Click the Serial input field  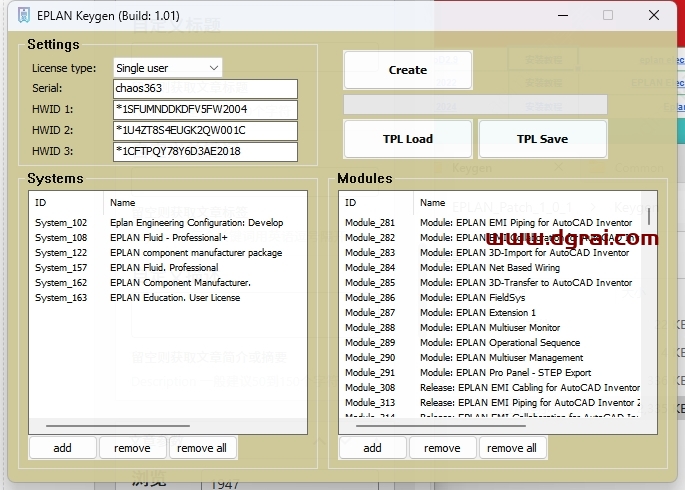(205, 89)
